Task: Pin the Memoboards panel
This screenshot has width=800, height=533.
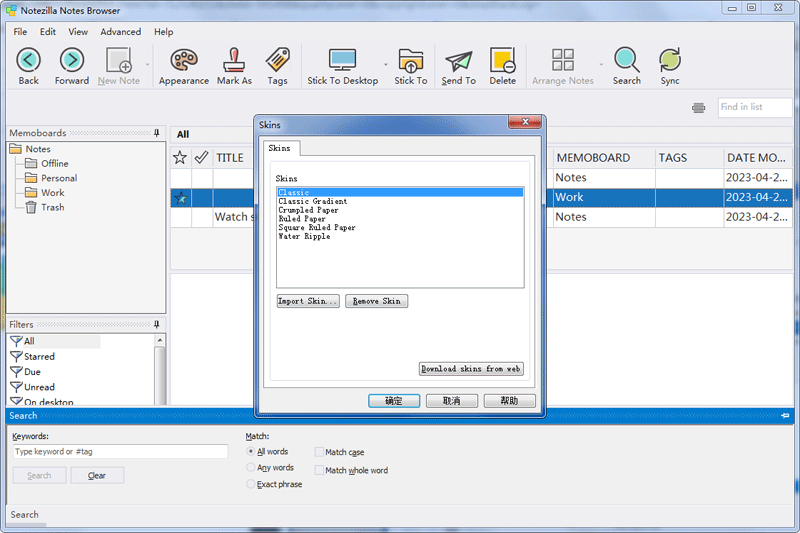Action: 157,133
